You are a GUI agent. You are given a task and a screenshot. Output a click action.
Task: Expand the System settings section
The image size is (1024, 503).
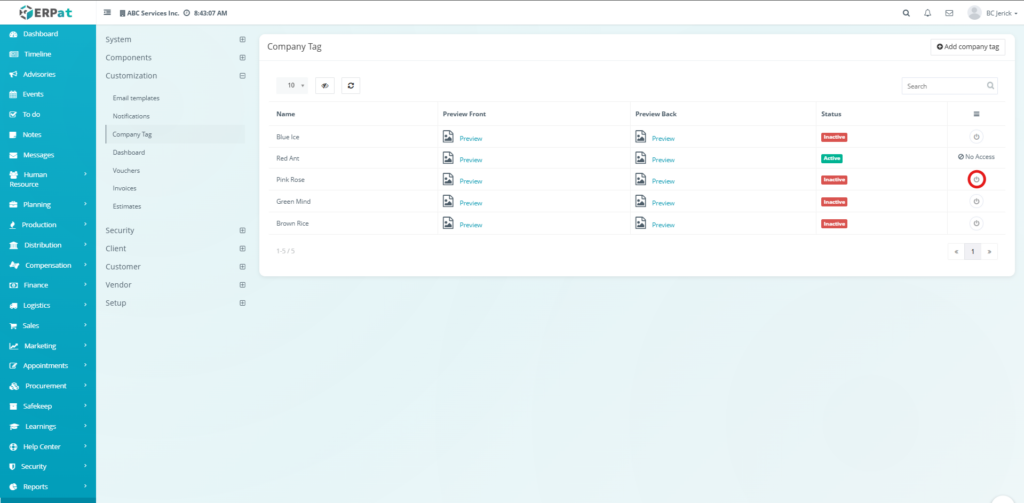(x=242, y=39)
